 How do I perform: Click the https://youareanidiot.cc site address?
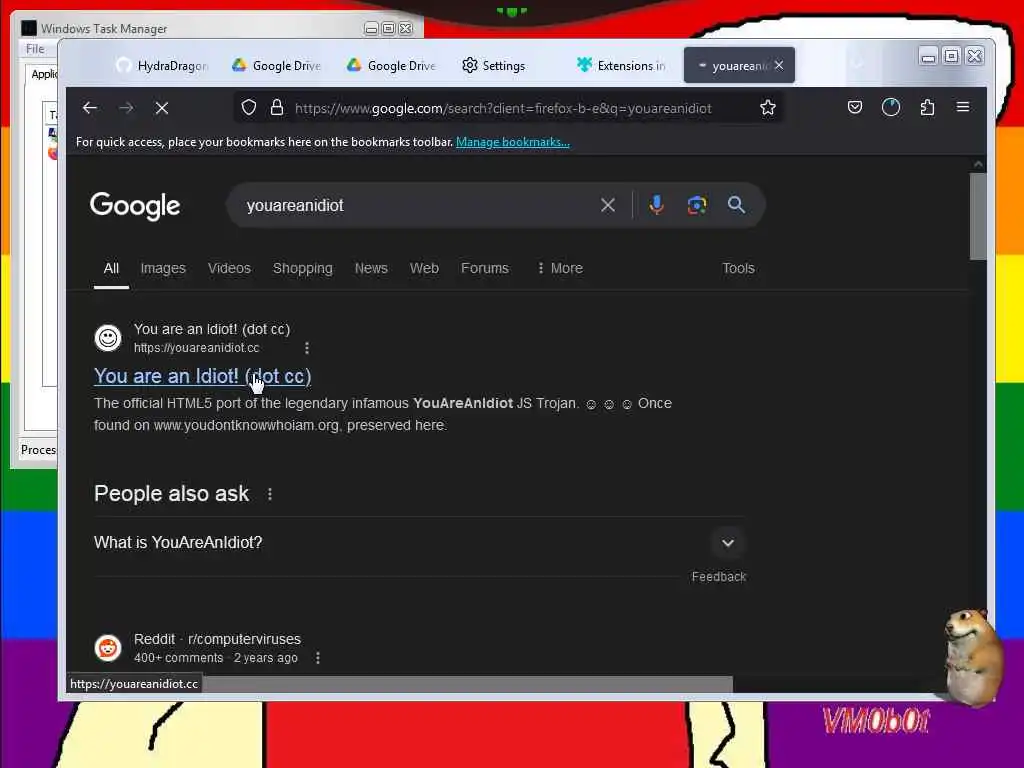[197, 348]
